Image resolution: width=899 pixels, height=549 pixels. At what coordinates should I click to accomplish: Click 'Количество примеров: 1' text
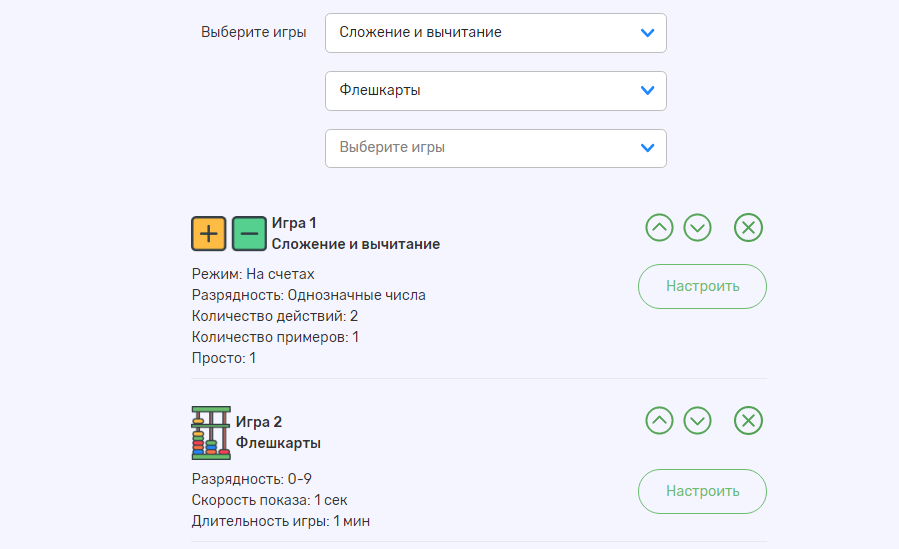(x=275, y=337)
